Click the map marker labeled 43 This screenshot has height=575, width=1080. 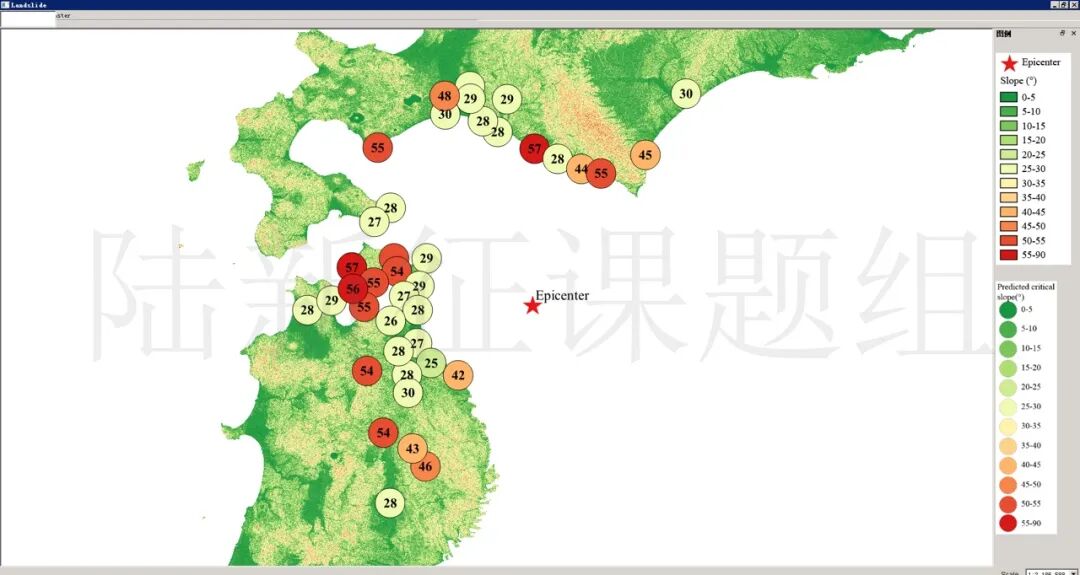tap(412, 449)
